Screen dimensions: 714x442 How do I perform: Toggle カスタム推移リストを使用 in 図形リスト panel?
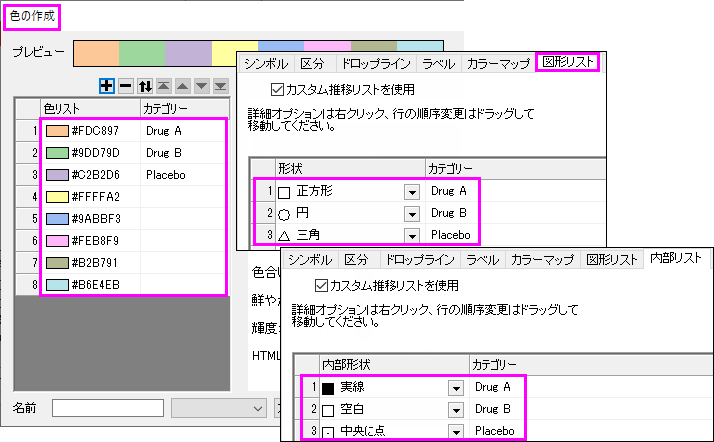click(277, 90)
